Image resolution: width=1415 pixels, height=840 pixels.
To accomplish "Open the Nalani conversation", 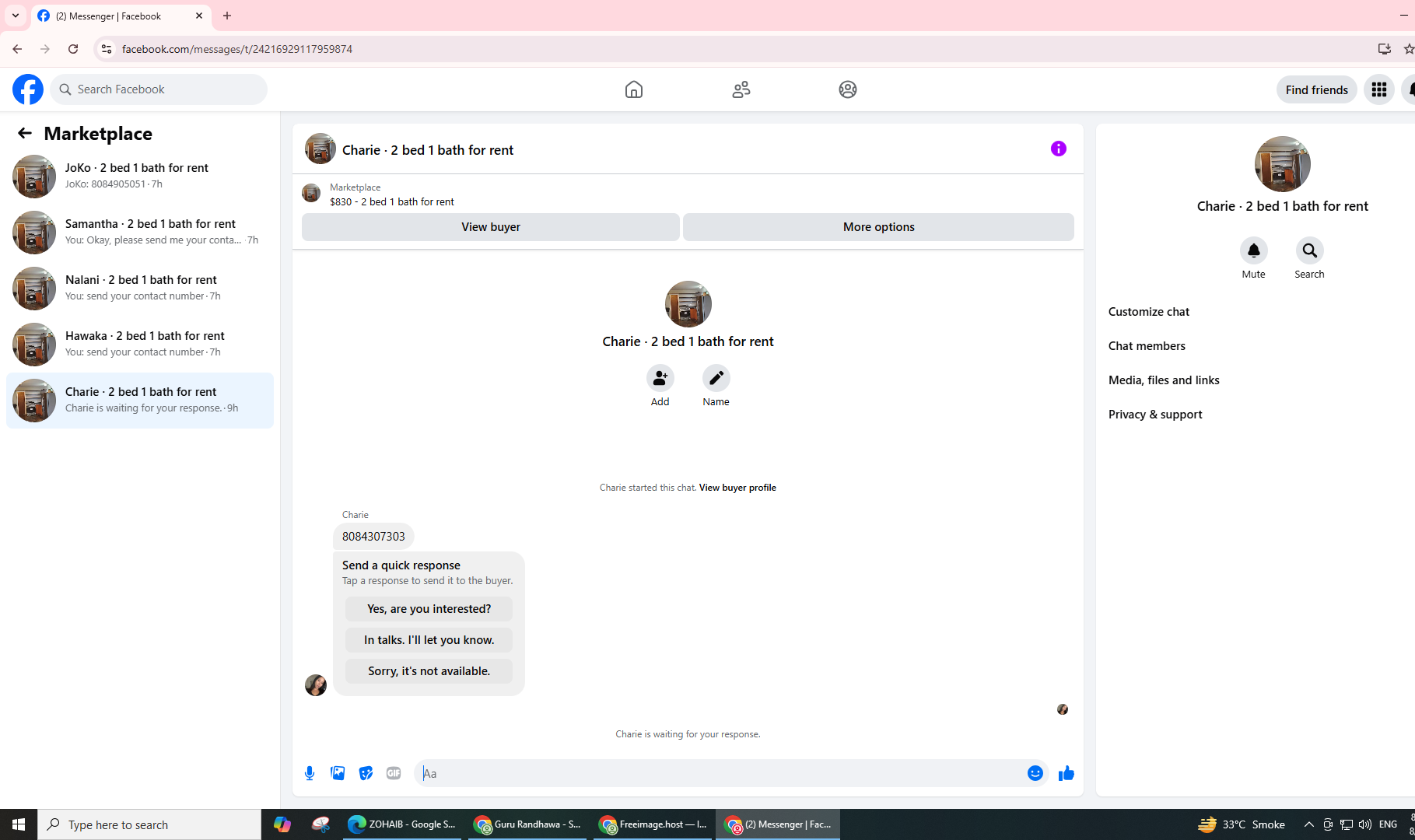I will [140, 289].
